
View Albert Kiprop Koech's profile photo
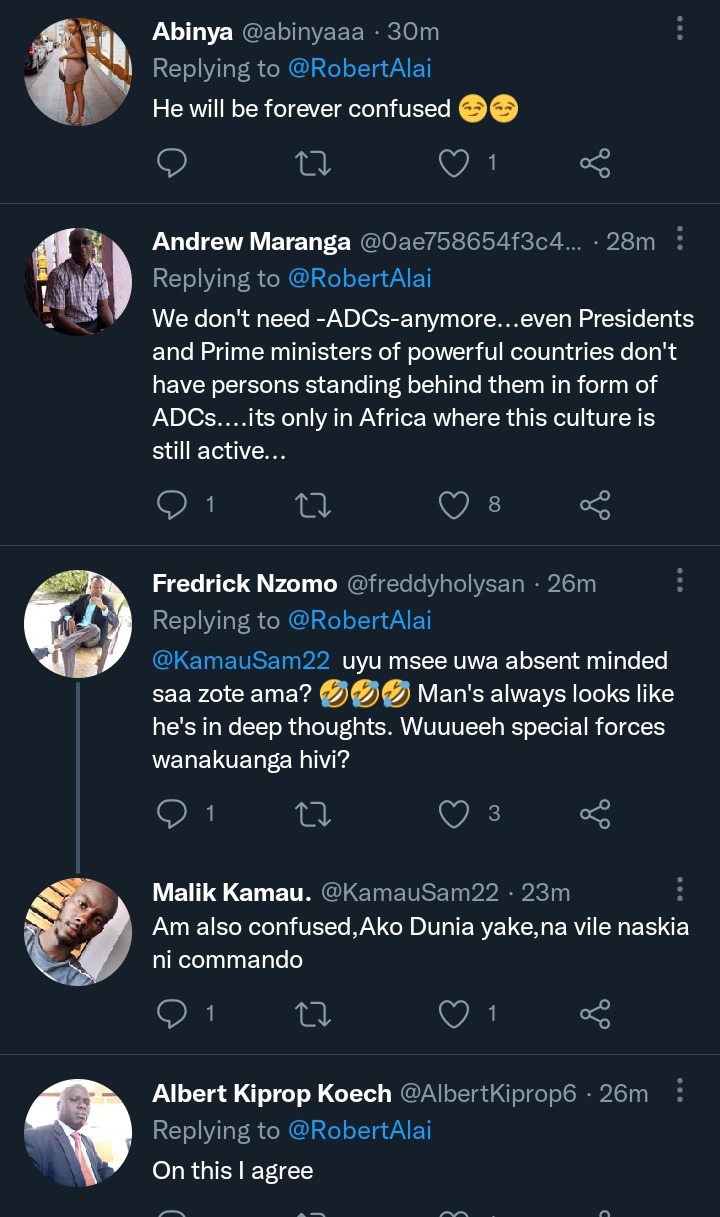coord(78,1133)
